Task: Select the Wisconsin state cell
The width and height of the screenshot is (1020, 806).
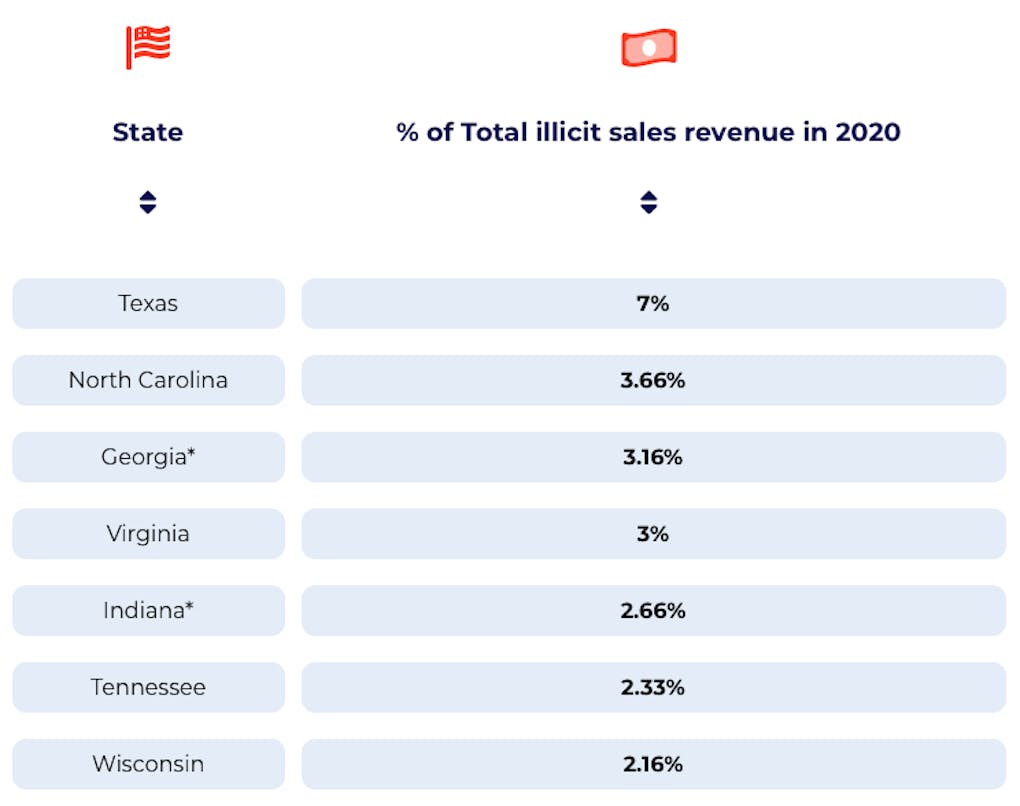Action: (x=148, y=764)
